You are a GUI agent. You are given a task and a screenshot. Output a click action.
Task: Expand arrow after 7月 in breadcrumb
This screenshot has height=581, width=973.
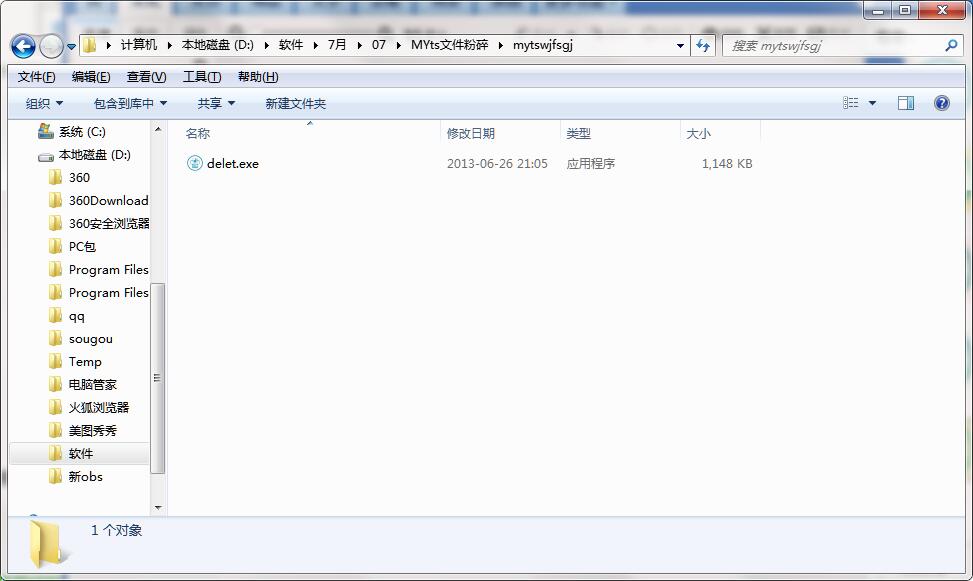click(x=359, y=45)
